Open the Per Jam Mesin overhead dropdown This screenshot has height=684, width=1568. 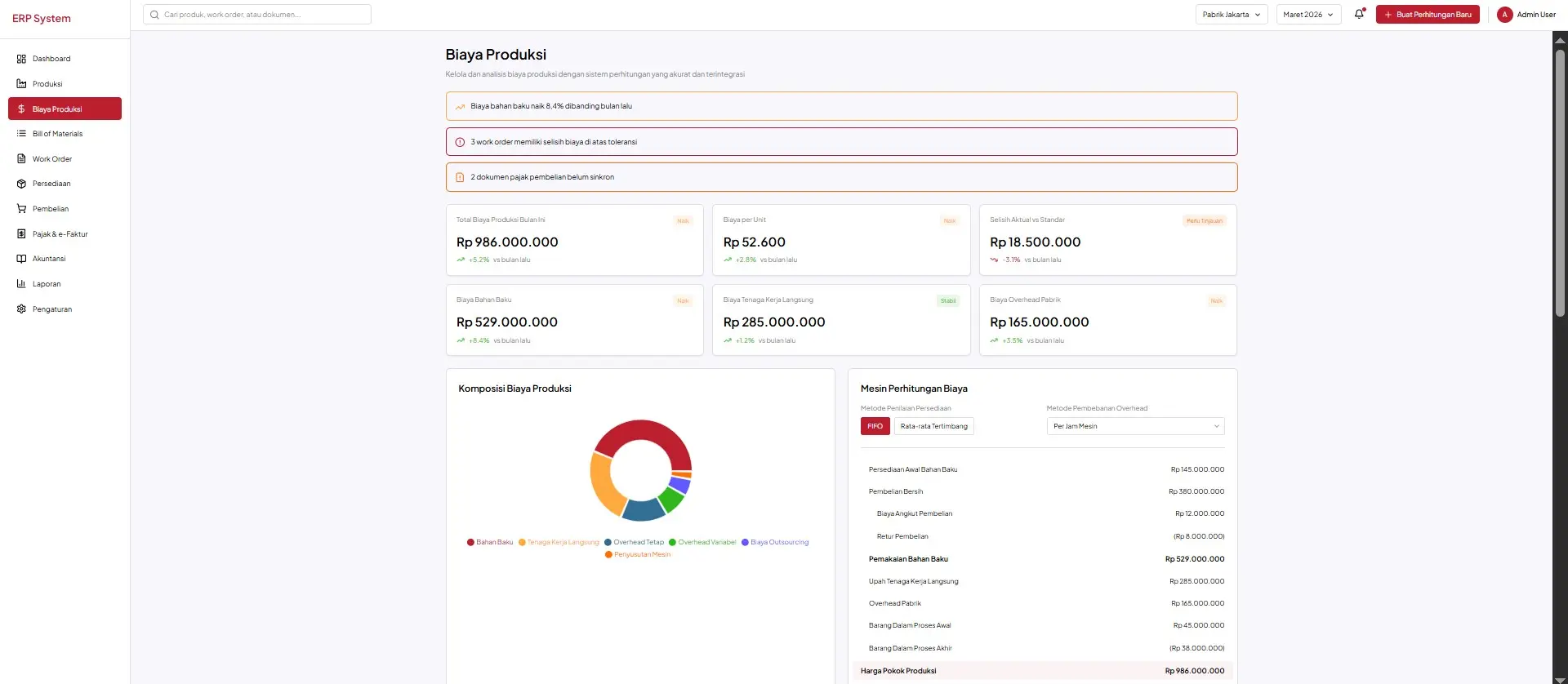(1135, 426)
